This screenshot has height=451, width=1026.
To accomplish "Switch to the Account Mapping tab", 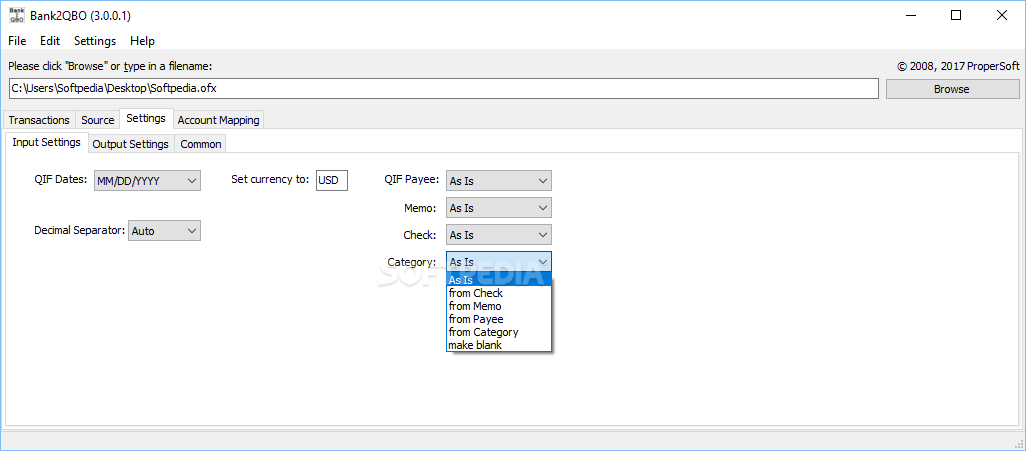I will click(x=219, y=120).
